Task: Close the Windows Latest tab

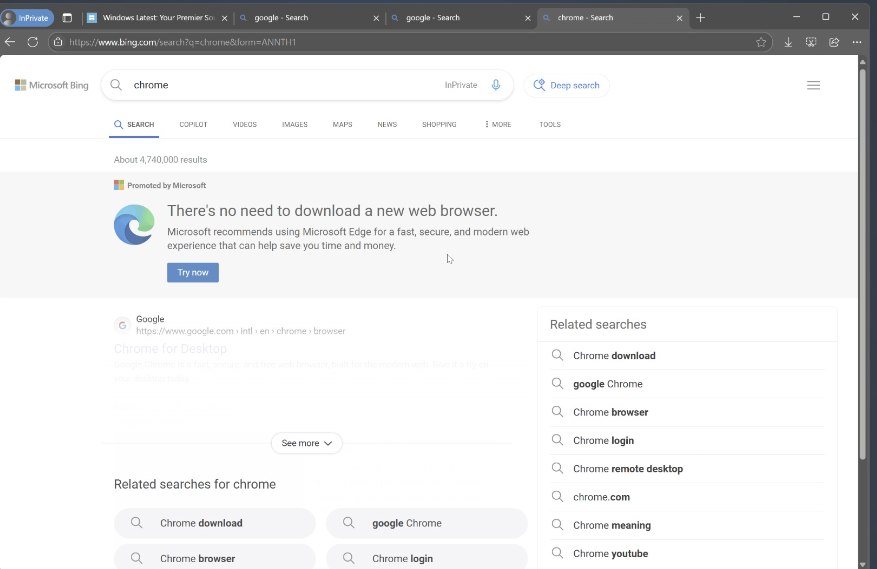Action: 224,18
